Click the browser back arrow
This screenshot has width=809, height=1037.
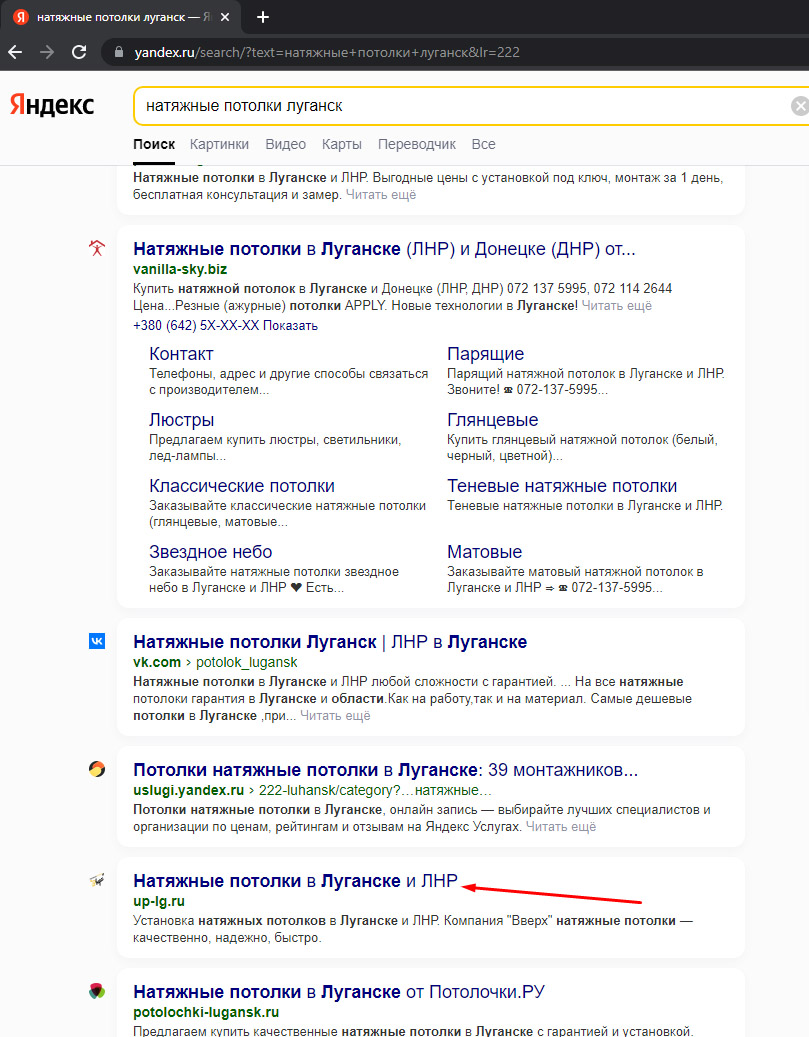click(15, 52)
